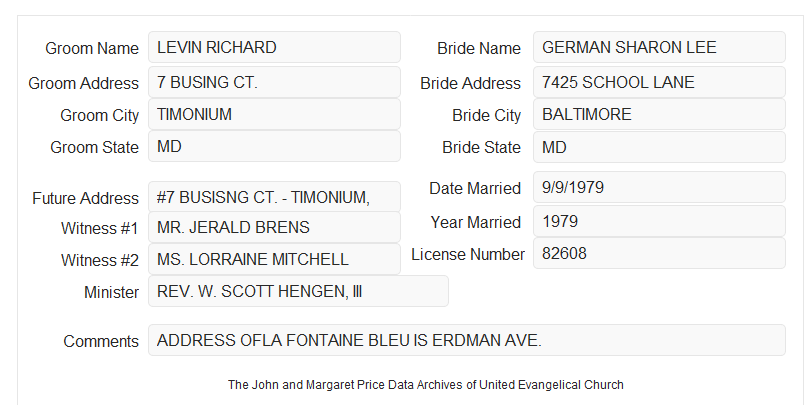Screen dimensions: 805x405
Task: Click the Bride Name label
Action: pos(479,48)
